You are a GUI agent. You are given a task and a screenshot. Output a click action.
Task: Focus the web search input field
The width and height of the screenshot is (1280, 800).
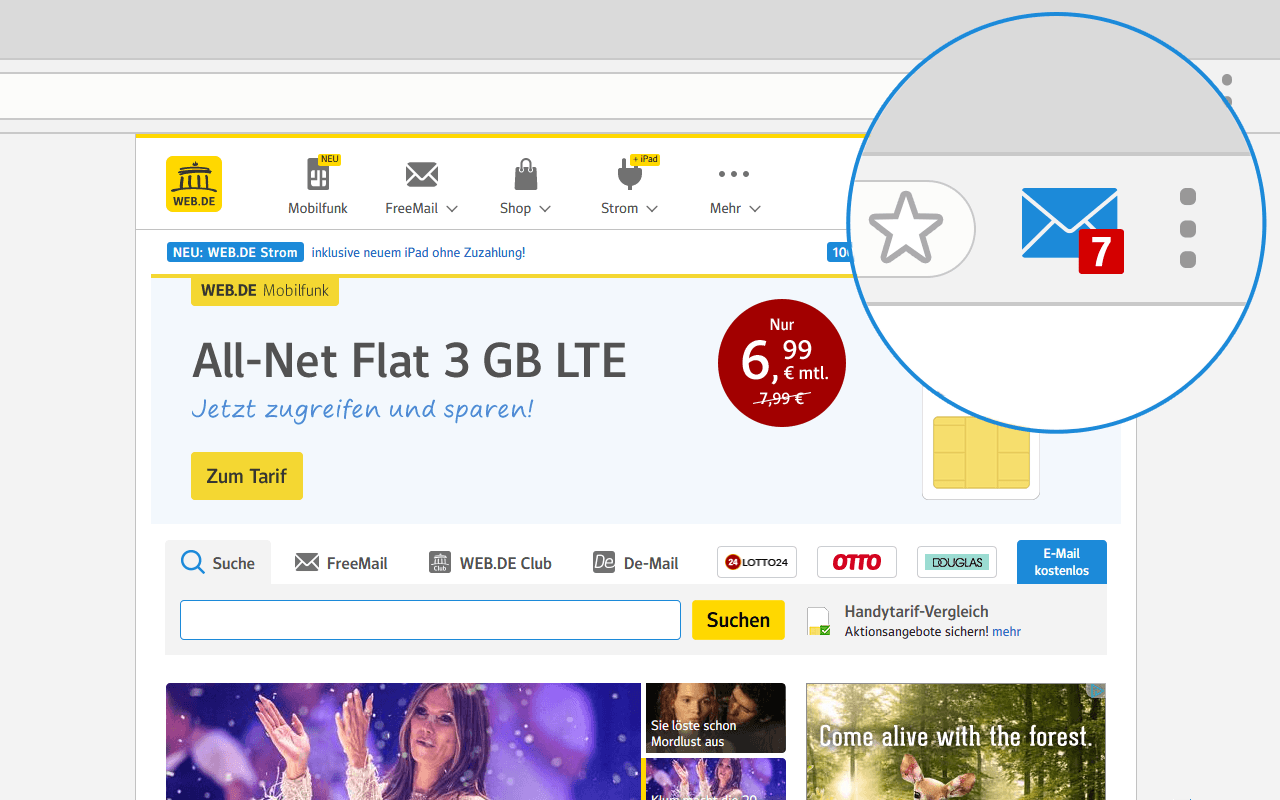pos(430,620)
